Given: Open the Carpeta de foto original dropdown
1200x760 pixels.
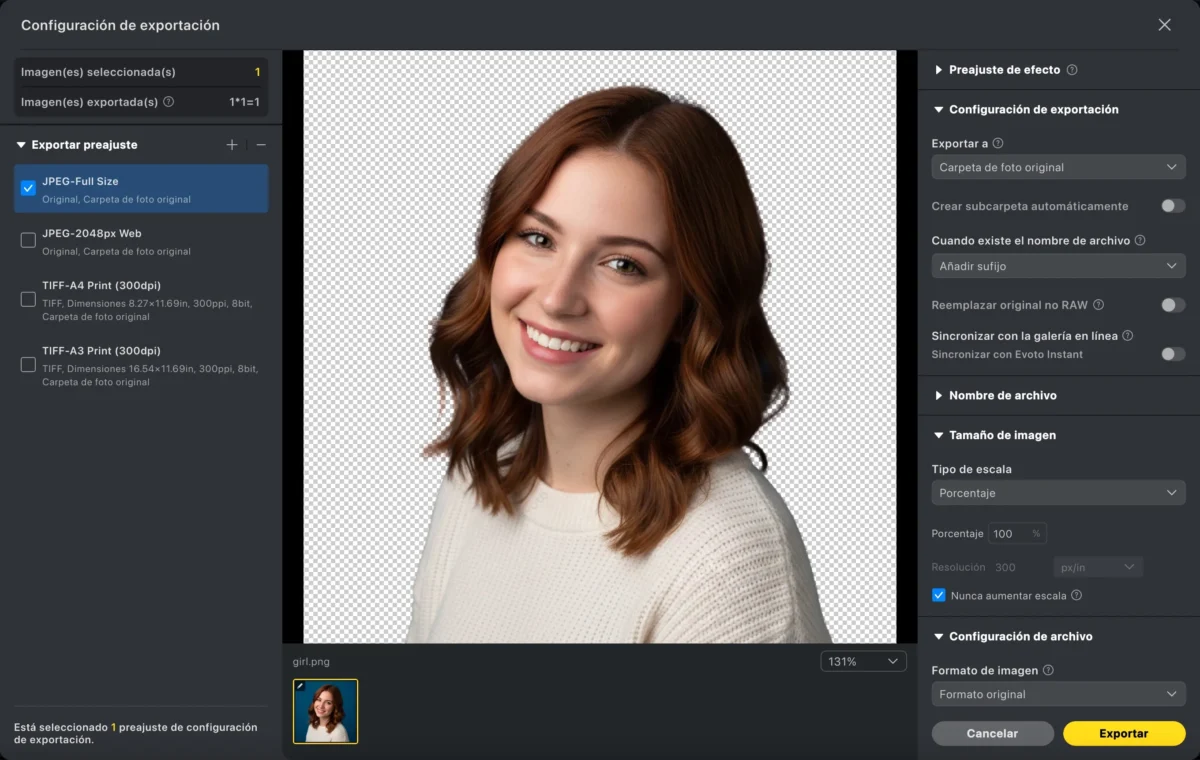Looking at the screenshot, I should click(x=1058, y=167).
